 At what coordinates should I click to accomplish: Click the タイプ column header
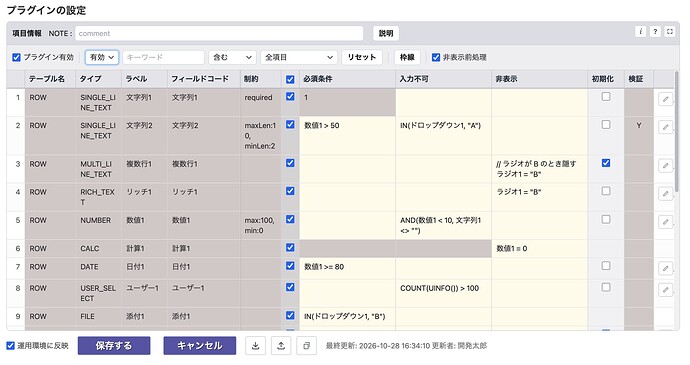tap(99, 79)
